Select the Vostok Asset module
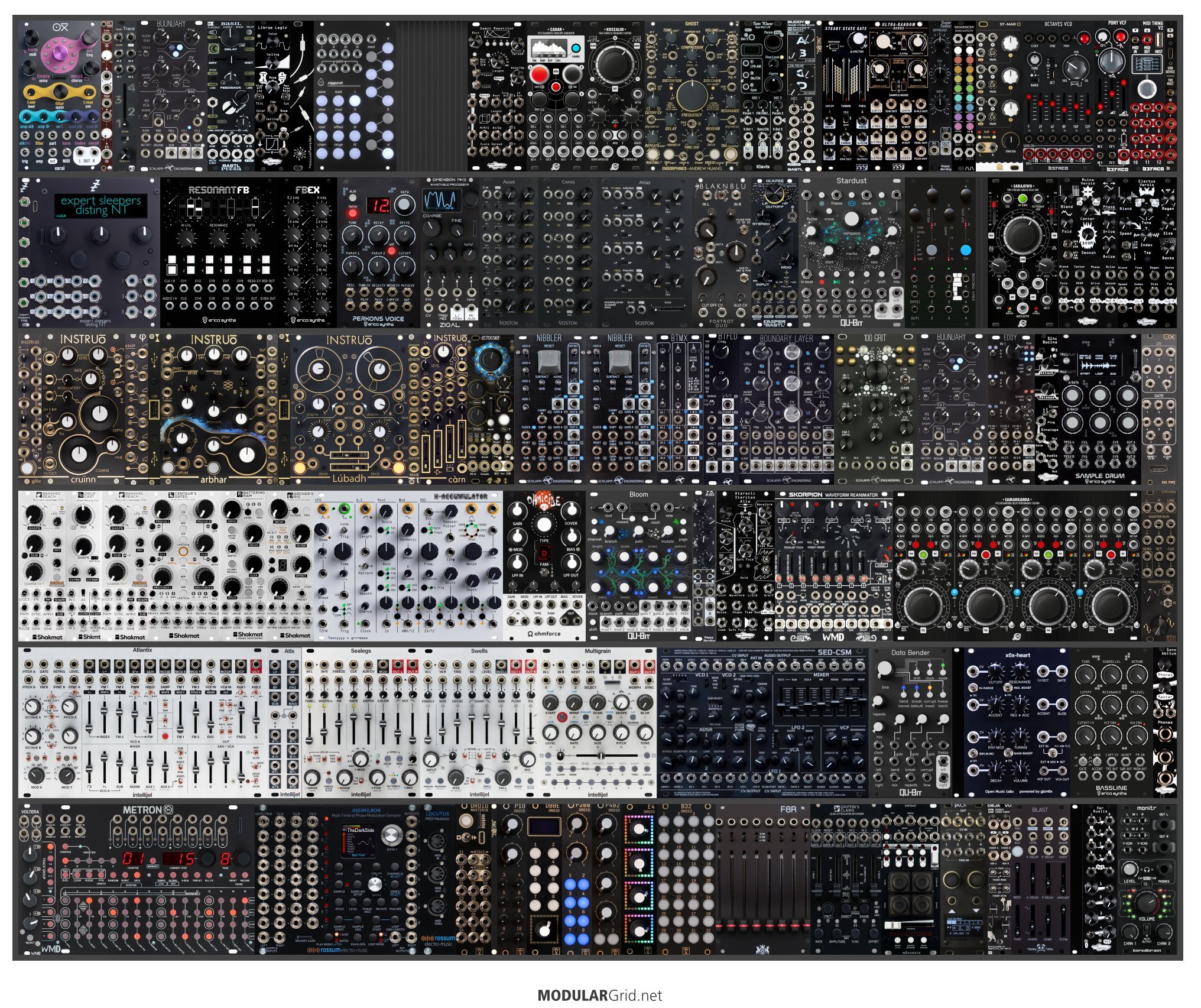Image resolution: width=1201 pixels, height=1008 pixels. (509, 252)
